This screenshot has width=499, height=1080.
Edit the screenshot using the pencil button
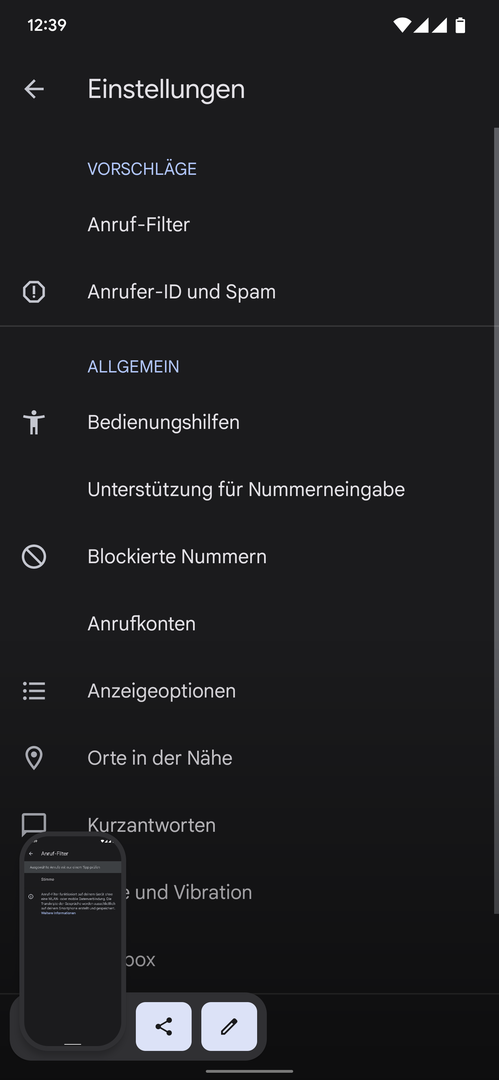[229, 1026]
